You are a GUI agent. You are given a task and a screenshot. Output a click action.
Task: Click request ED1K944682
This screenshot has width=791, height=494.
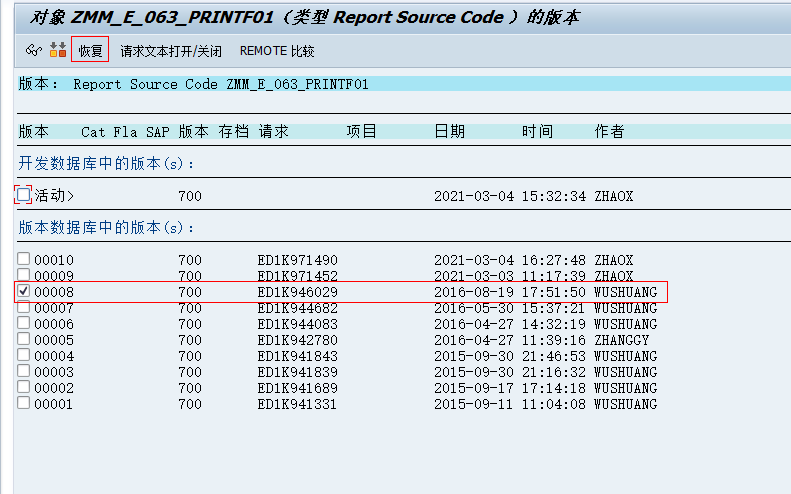coord(297,308)
